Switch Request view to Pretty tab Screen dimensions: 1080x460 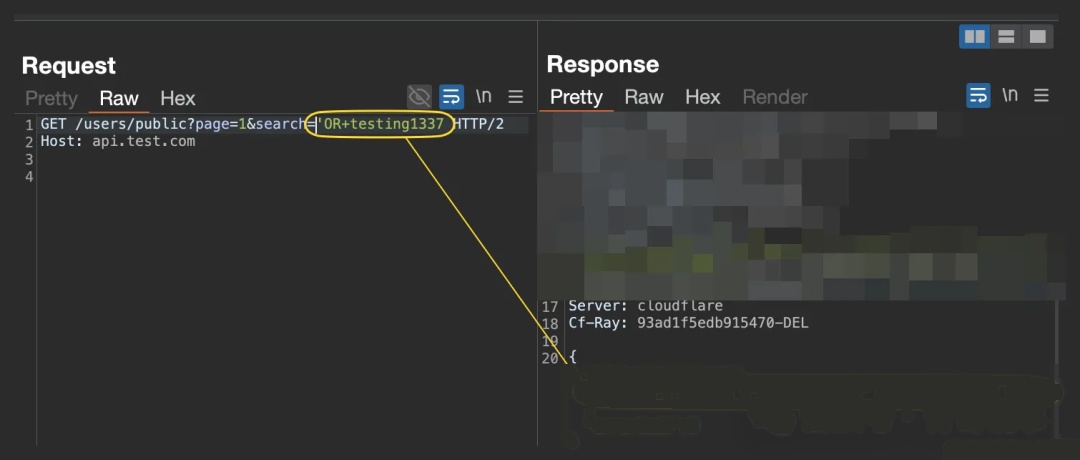(52, 98)
